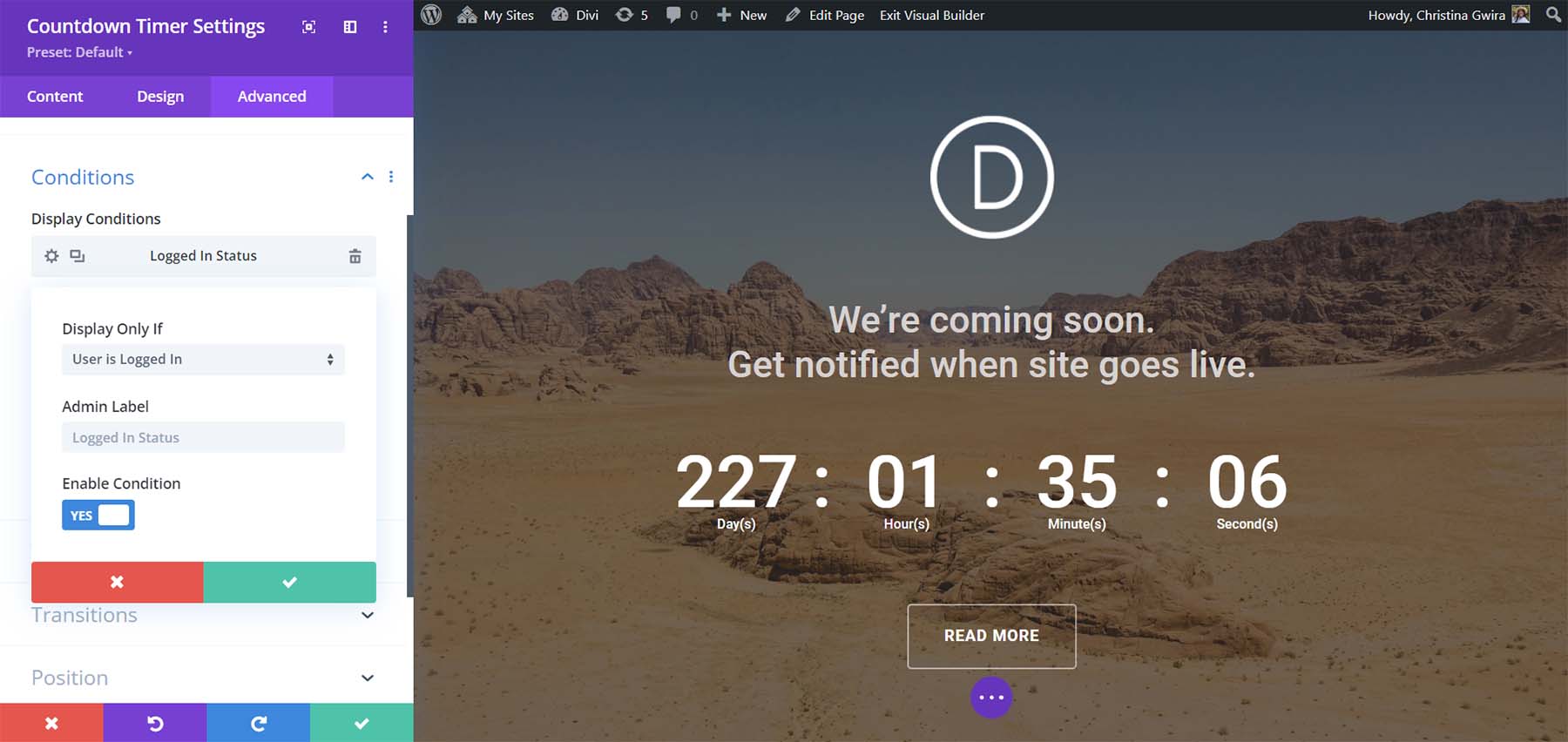Click the Logged In Status gear icon
This screenshot has height=742, width=1568.
[52, 256]
